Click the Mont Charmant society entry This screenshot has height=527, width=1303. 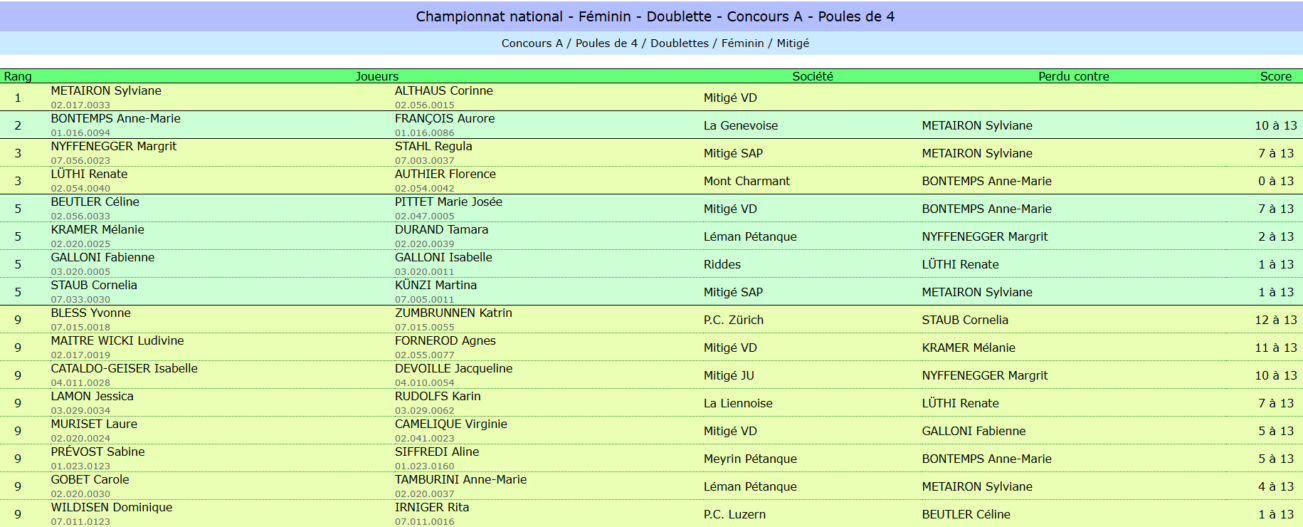pos(747,182)
